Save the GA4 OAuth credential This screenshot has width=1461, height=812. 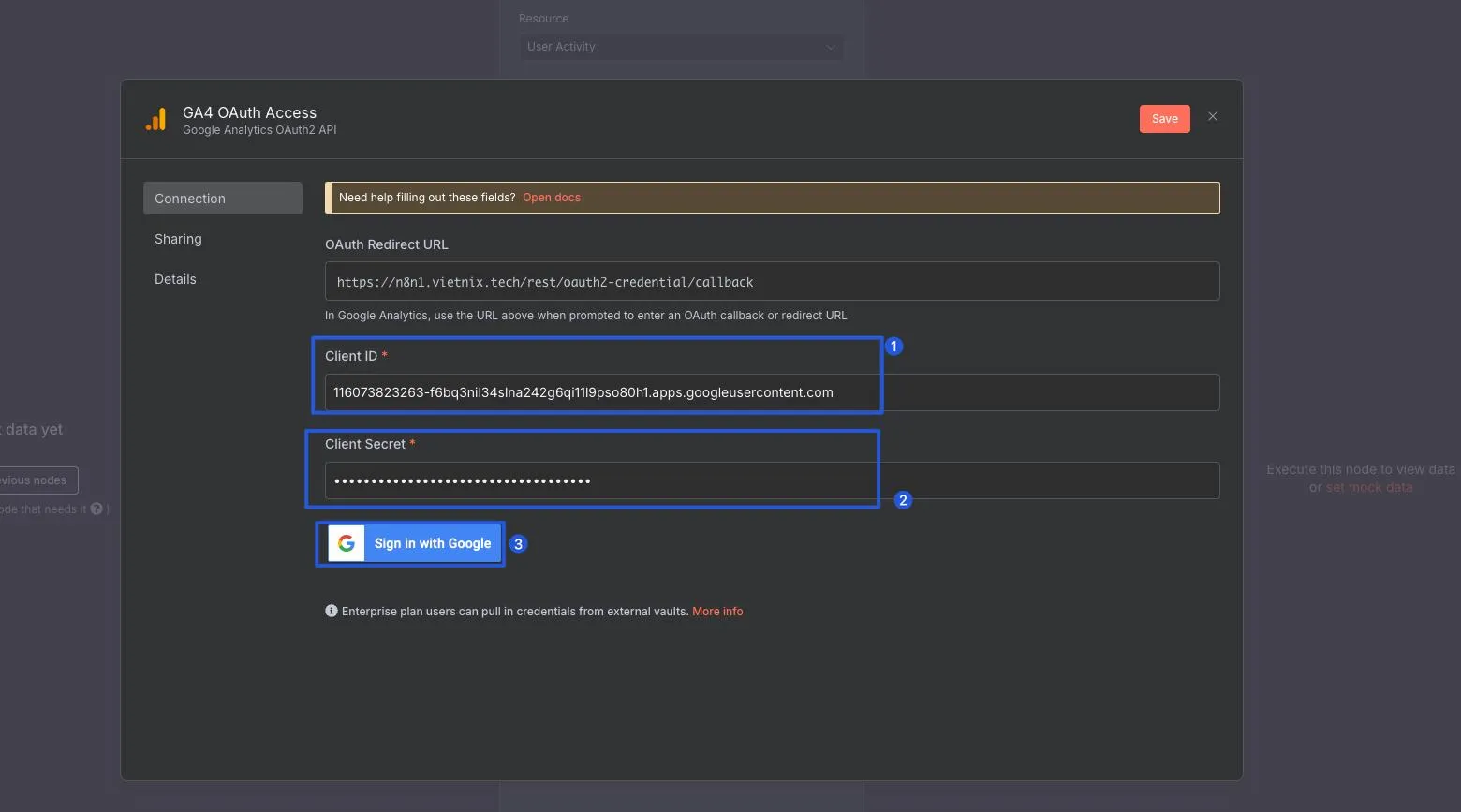(1164, 119)
